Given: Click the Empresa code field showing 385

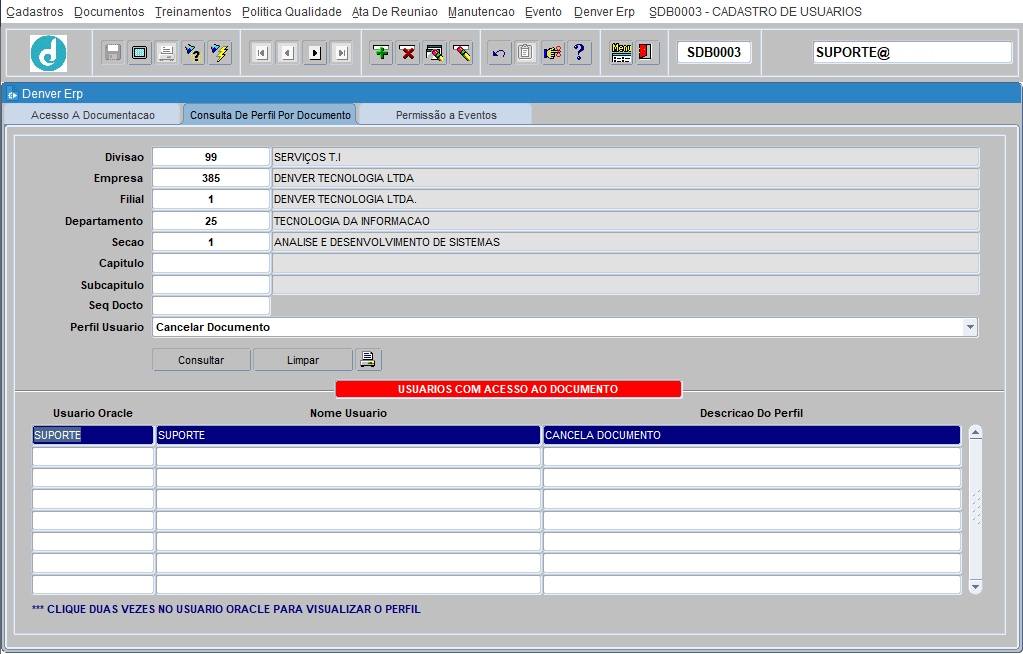Looking at the screenshot, I should [x=211, y=178].
